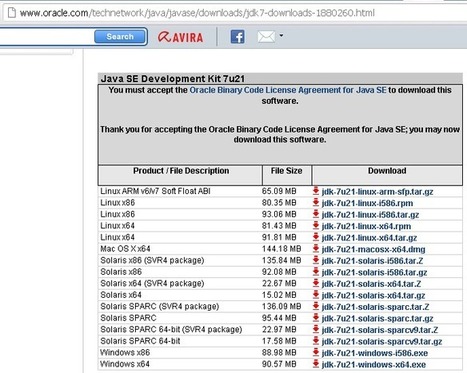Click the 'Download' column header
The width and height of the screenshot is (467, 373).
pyautogui.click(x=387, y=171)
